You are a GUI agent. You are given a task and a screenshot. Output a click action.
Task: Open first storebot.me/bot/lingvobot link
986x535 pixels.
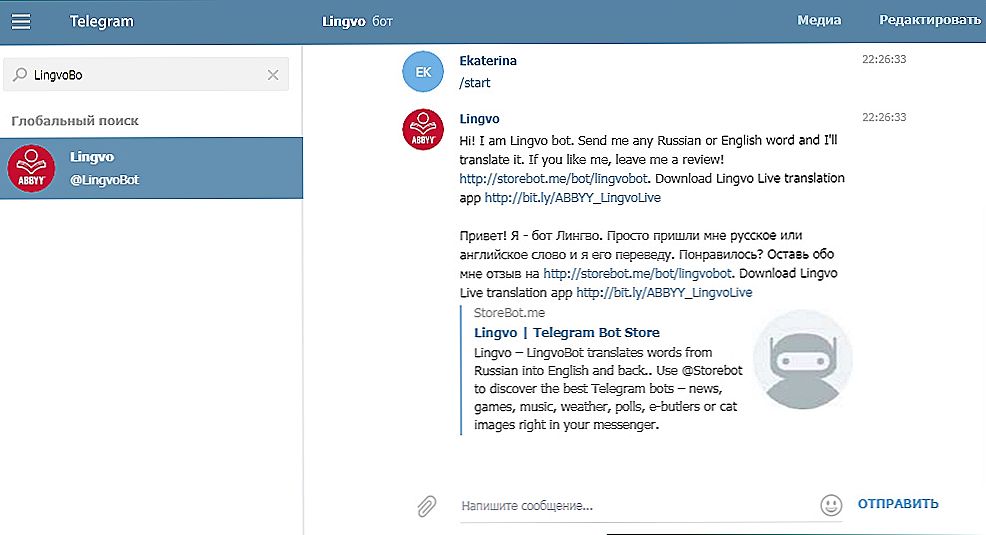pos(553,179)
